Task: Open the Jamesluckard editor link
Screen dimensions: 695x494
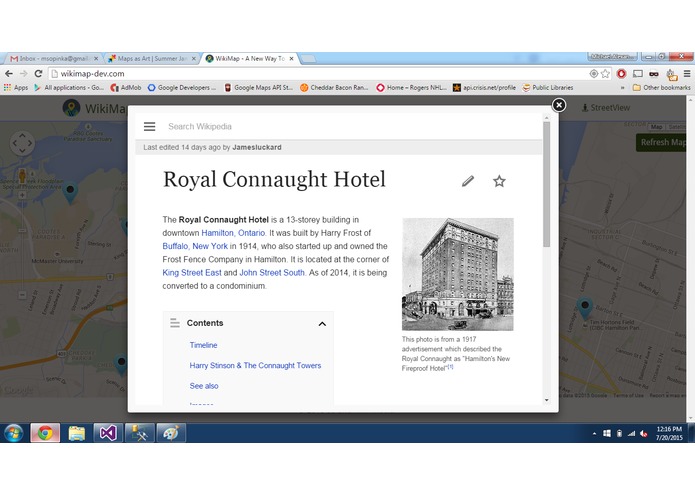Action: [x=257, y=148]
